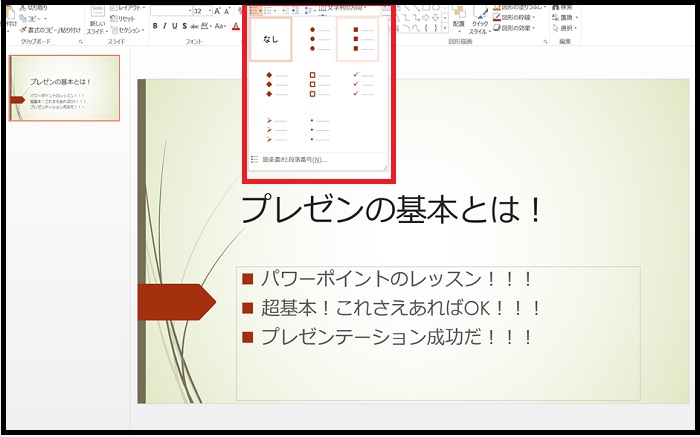Click 書式のコピー/貼り付け format painter
The image size is (700, 437).
pyautogui.click(x=50, y=30)
